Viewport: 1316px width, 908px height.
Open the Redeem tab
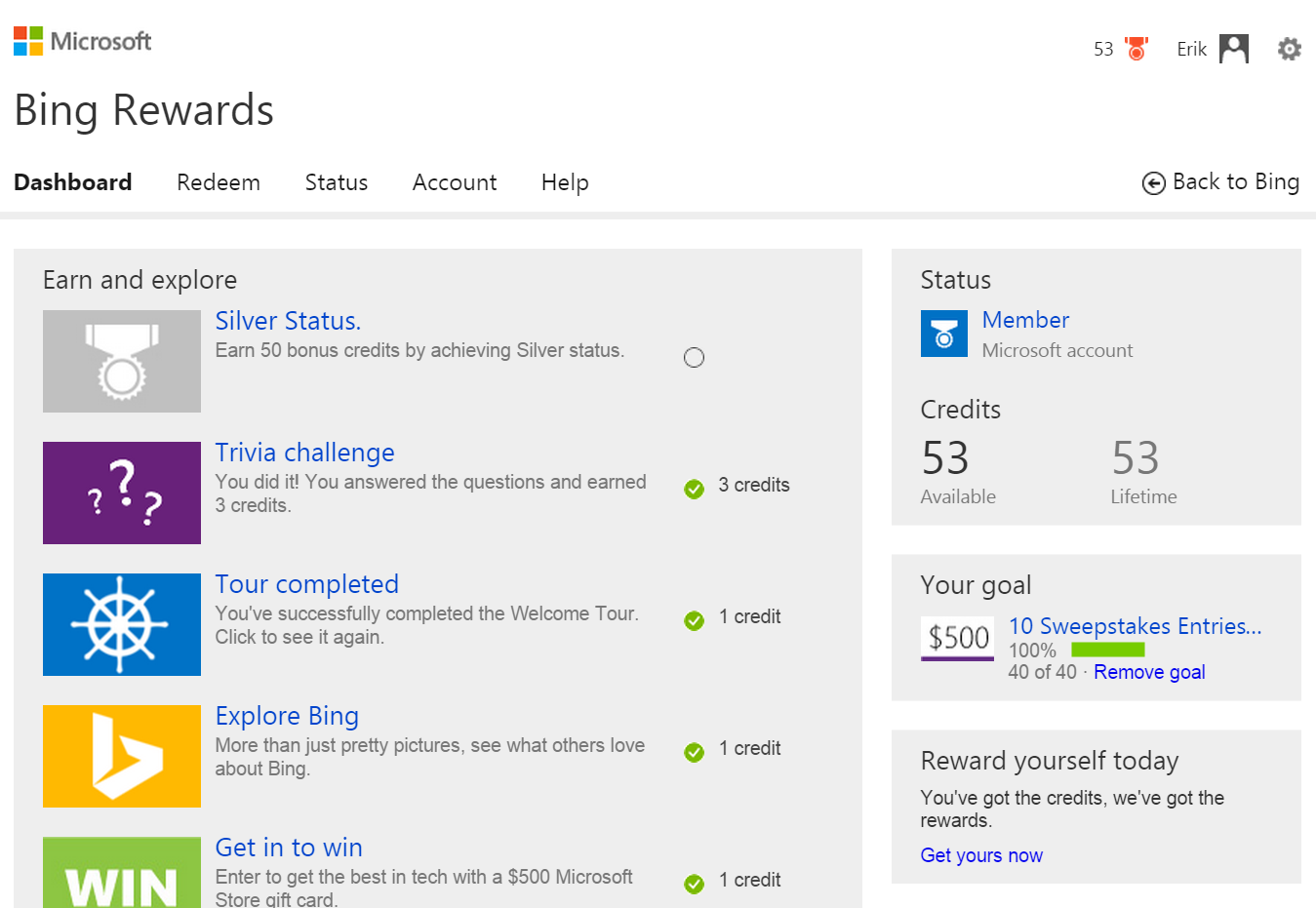coord(219,182)
